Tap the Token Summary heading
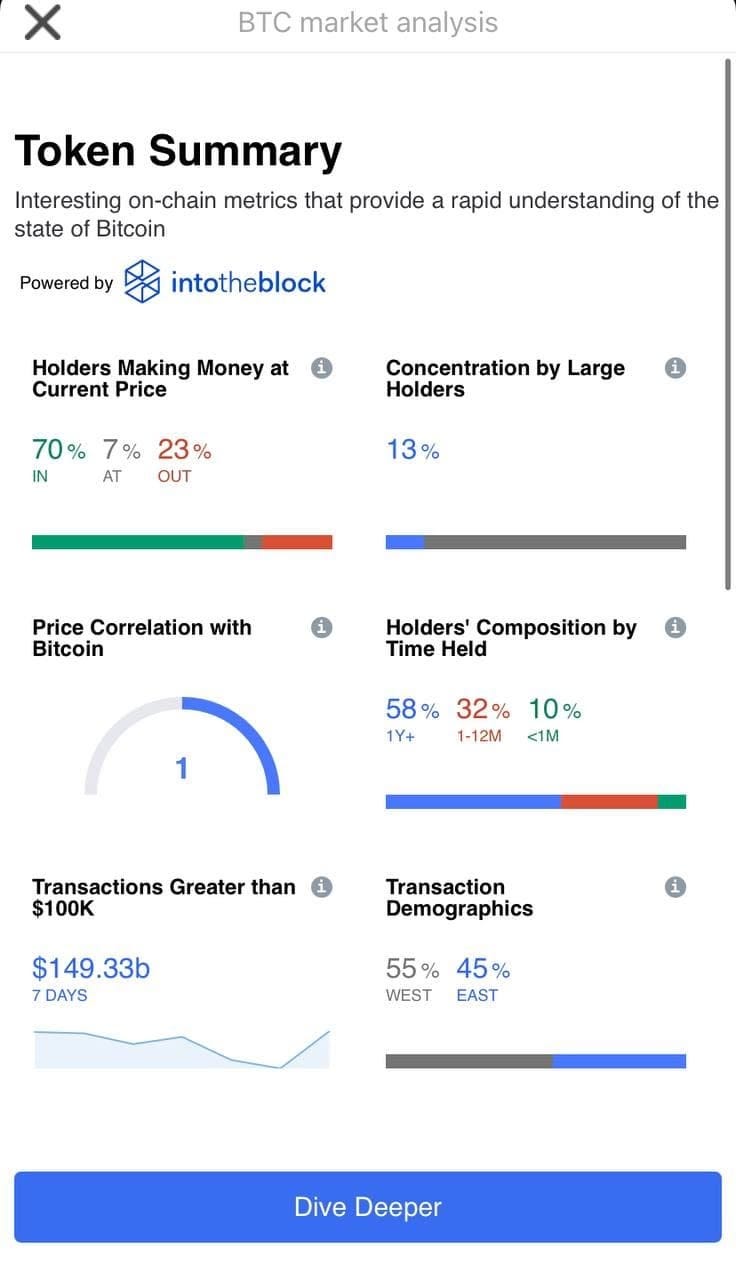Screen dimensions: 736x1280 coord(178,151)
